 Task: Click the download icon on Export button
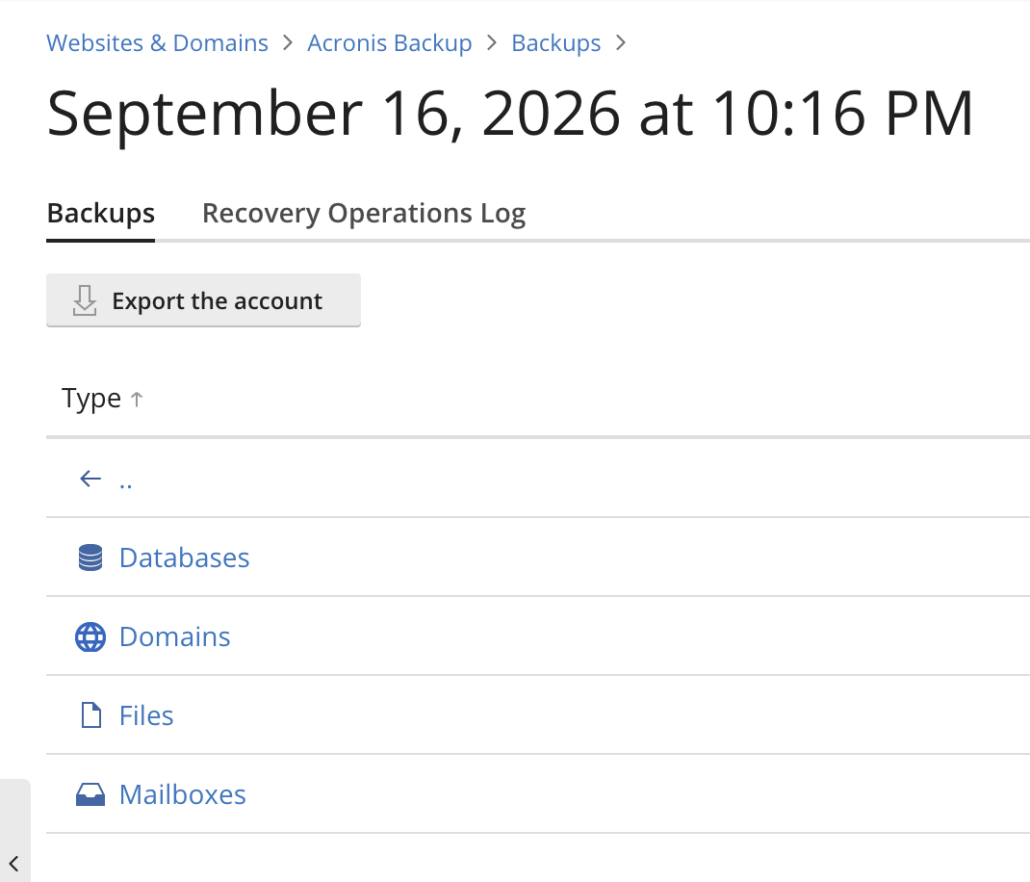[85, 300]
